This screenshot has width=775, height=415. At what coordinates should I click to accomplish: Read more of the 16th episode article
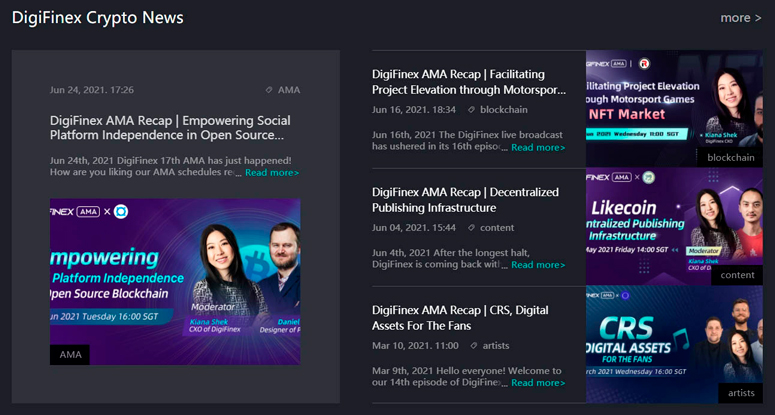tap(538, 147)
